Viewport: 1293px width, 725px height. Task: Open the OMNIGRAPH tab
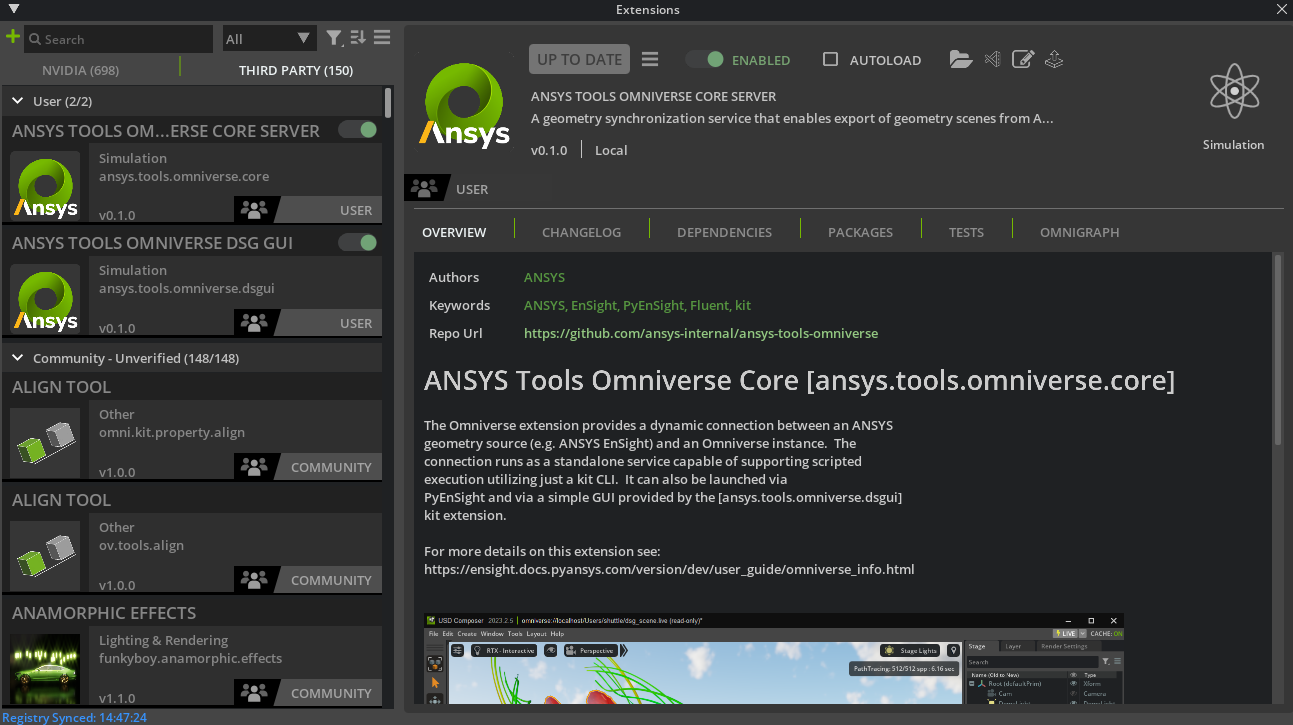pyautogui.click(x=1079, y=232)
